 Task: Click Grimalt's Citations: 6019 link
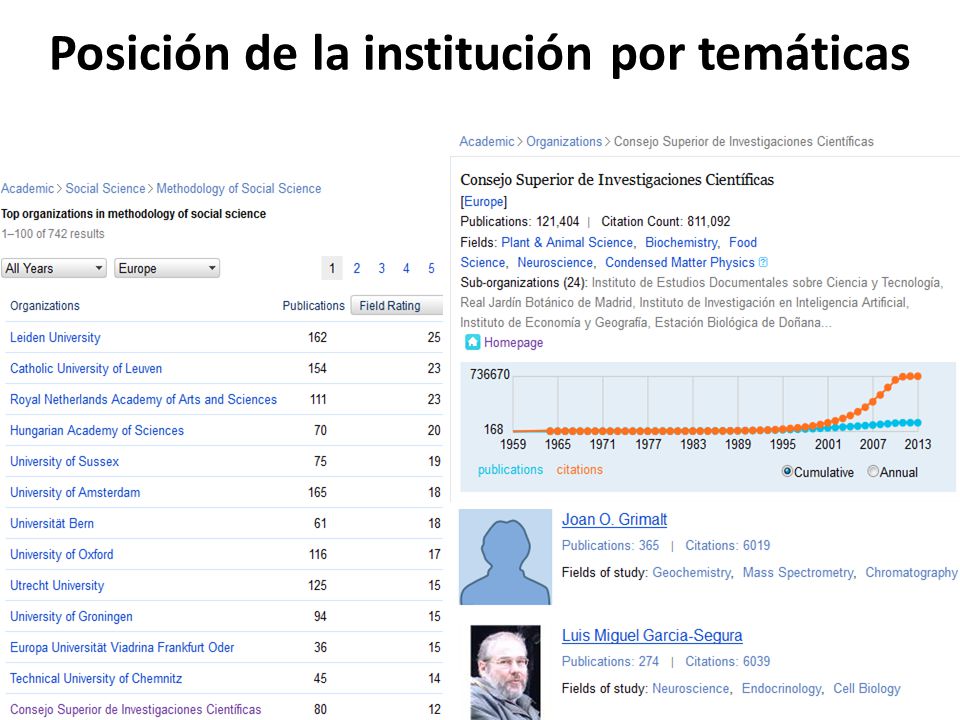coord(727,546)
